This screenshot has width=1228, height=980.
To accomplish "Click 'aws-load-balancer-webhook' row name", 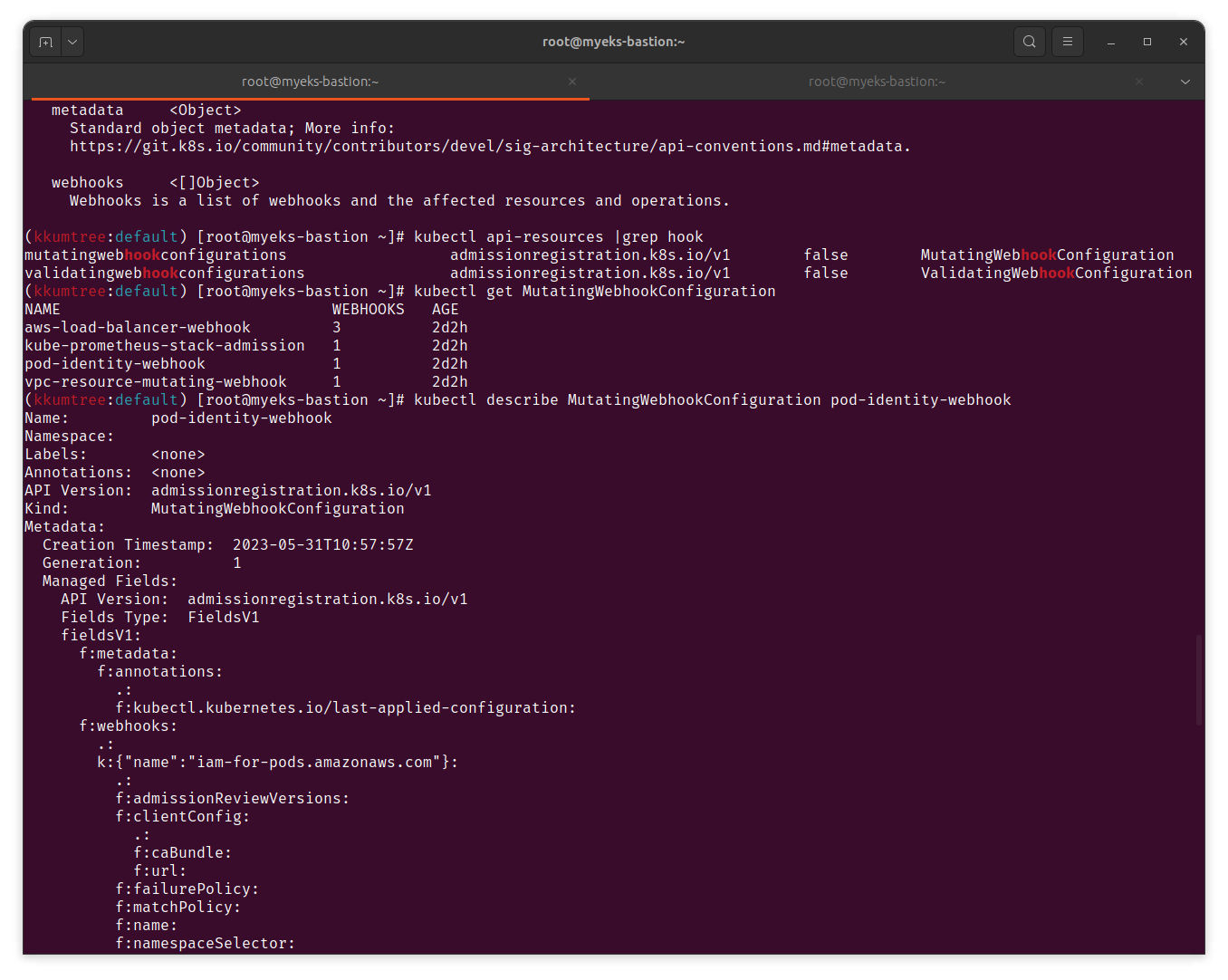I will 138,328.
